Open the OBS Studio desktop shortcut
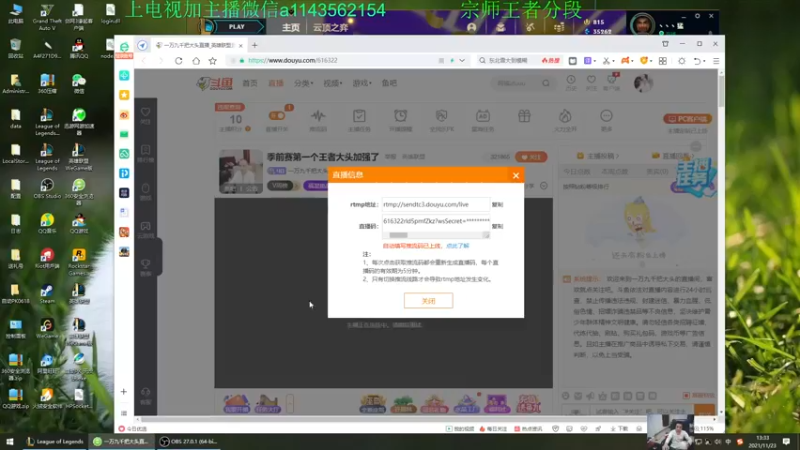This screenshot has height=450, width=800. coord(47,189)
